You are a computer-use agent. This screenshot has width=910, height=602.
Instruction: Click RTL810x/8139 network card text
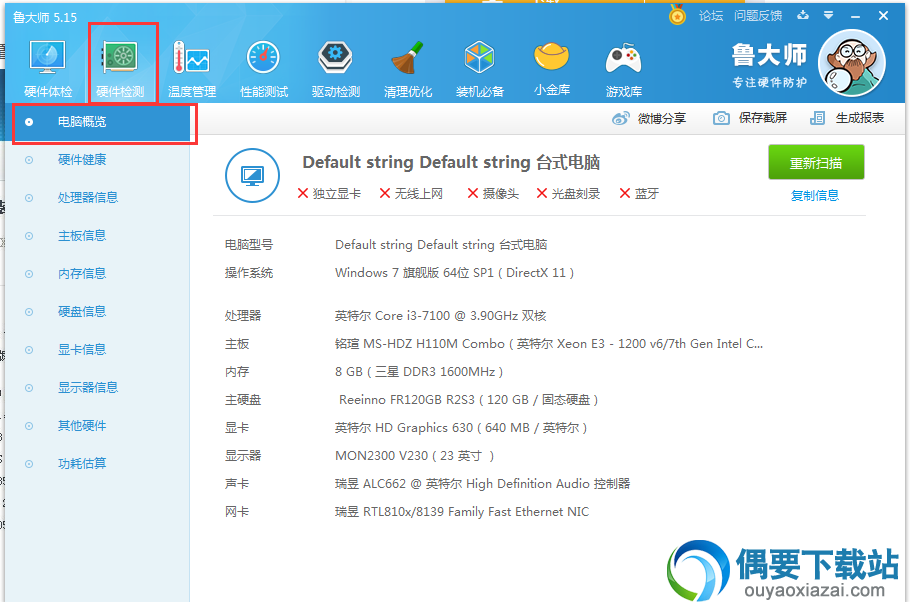[x=462, y=512]
